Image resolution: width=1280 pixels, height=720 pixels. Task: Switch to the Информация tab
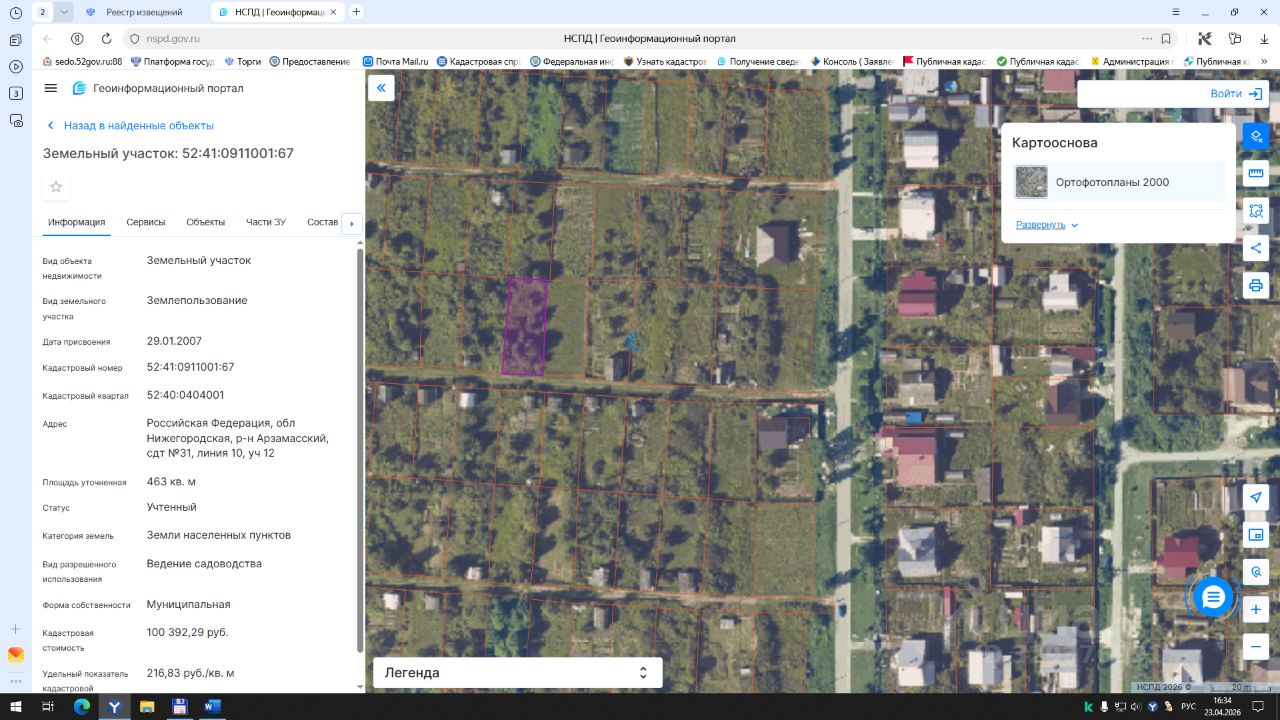[76, 222]
